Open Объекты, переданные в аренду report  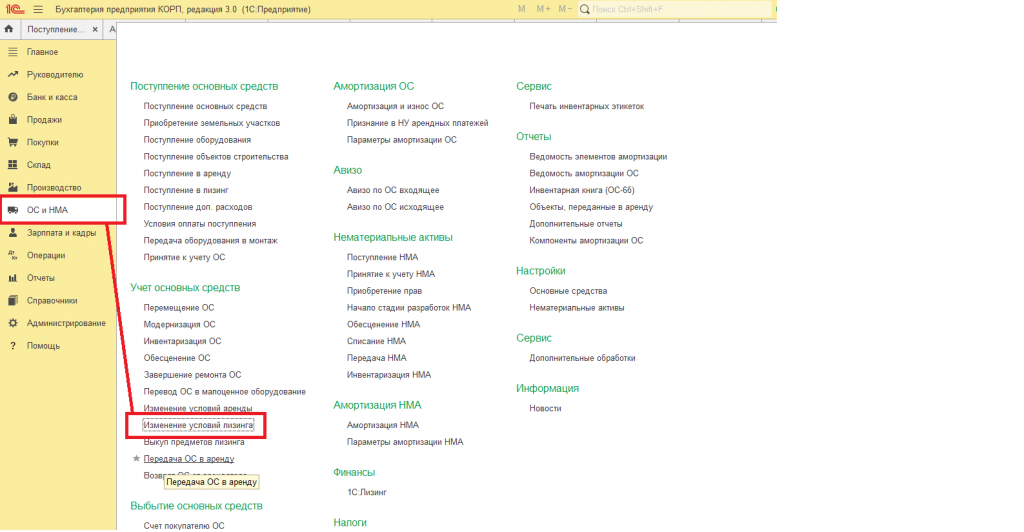click(591, 207)
